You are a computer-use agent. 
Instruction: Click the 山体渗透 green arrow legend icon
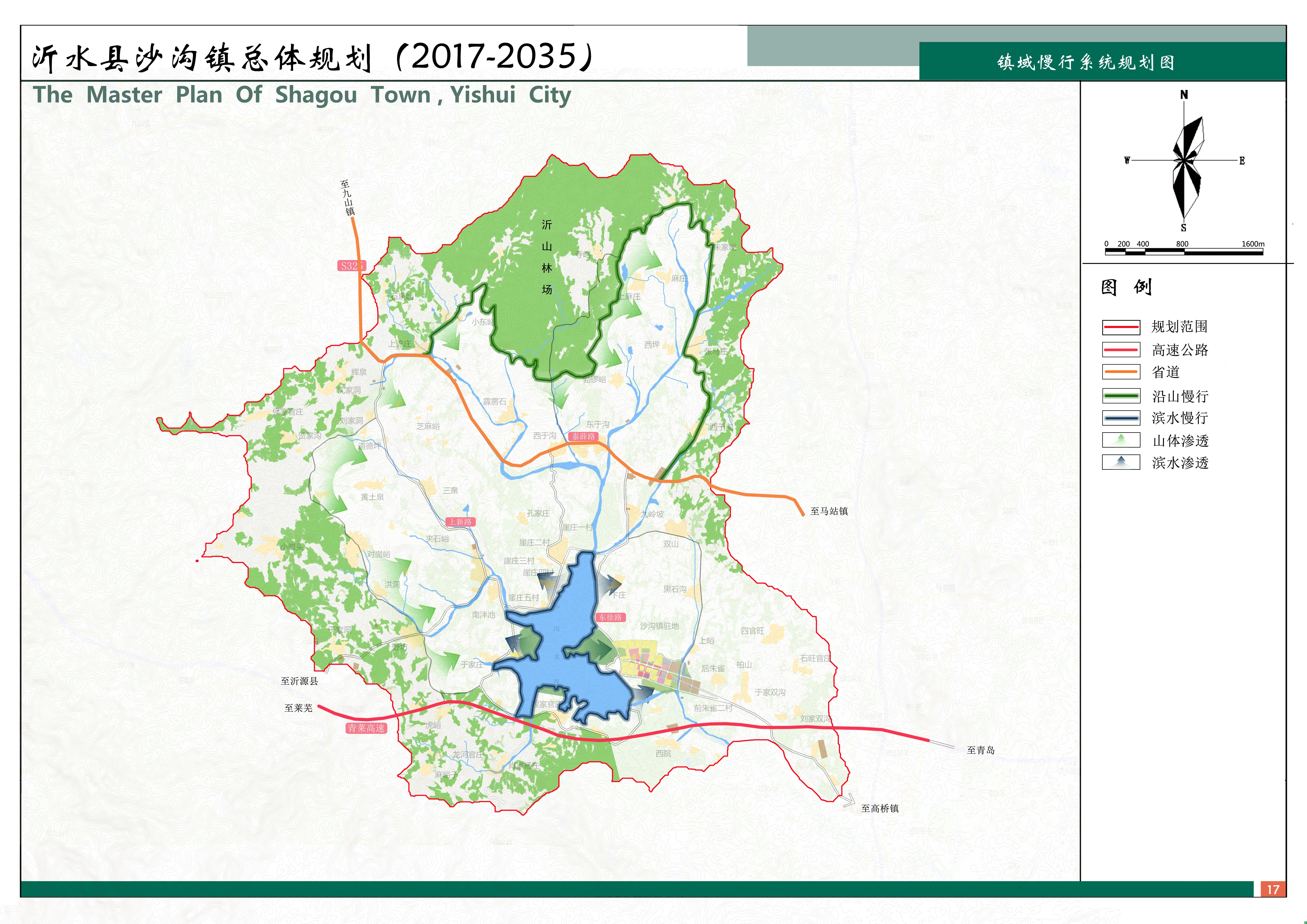click(1121, 440)
